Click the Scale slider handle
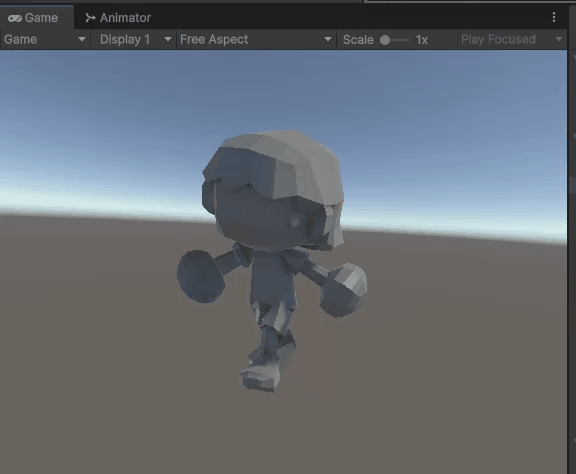576x474 pixels. coord(385,40)
